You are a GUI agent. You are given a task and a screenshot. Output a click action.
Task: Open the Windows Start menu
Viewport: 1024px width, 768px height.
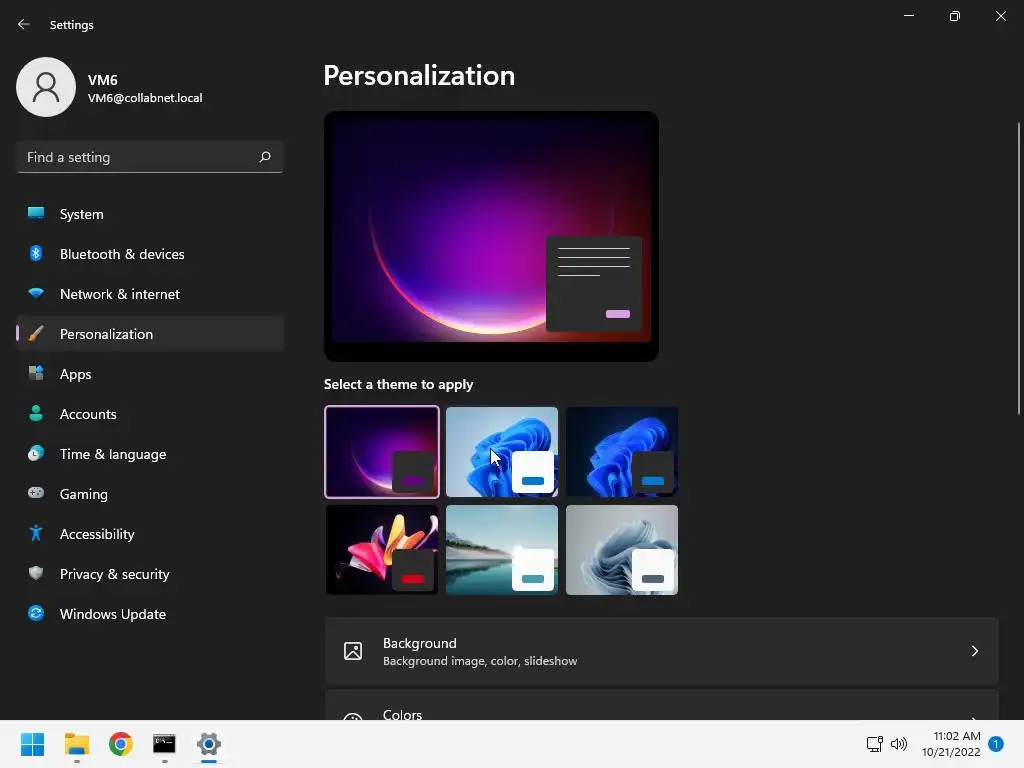[x=32, y=744]
